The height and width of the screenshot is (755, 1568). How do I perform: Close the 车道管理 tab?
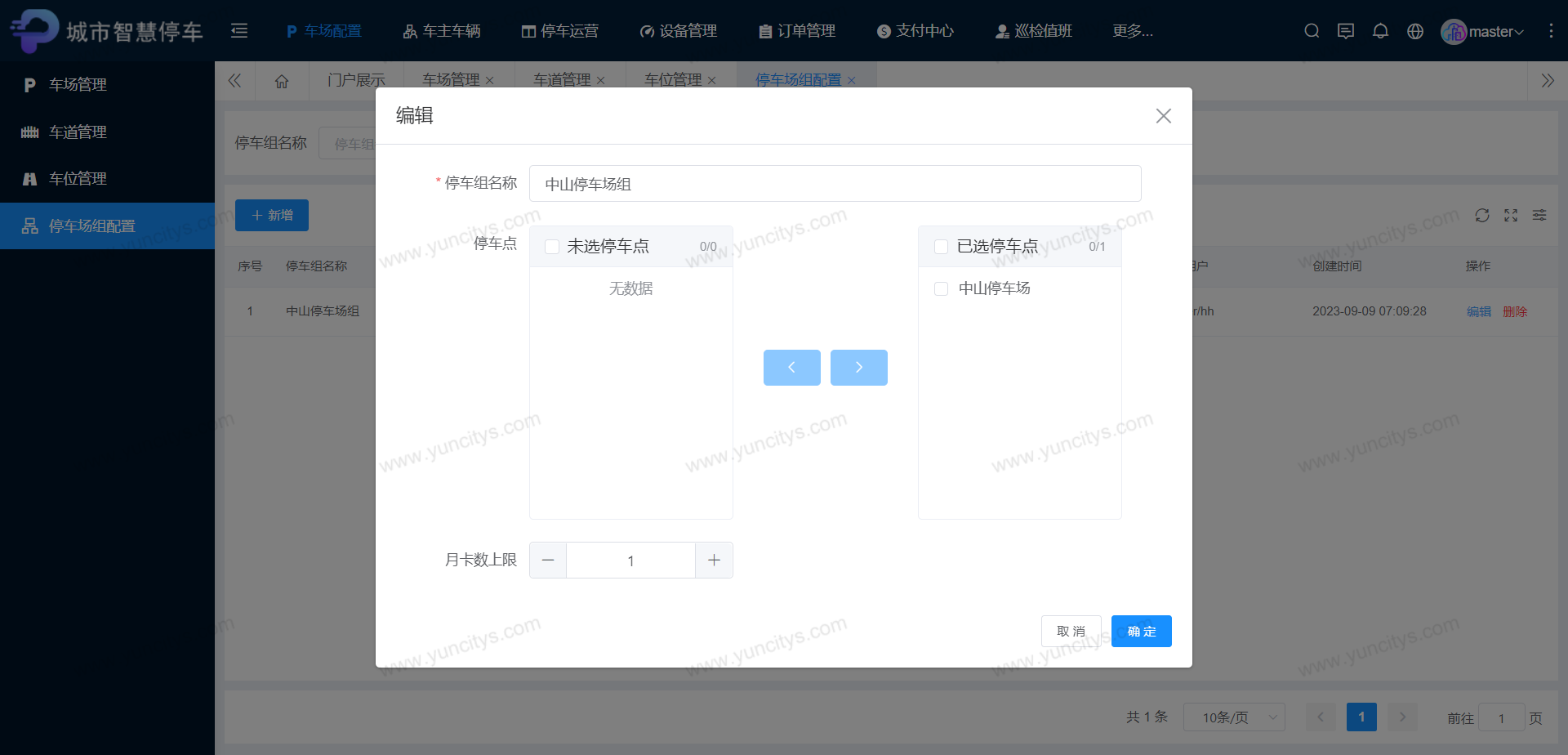[601, 80]
